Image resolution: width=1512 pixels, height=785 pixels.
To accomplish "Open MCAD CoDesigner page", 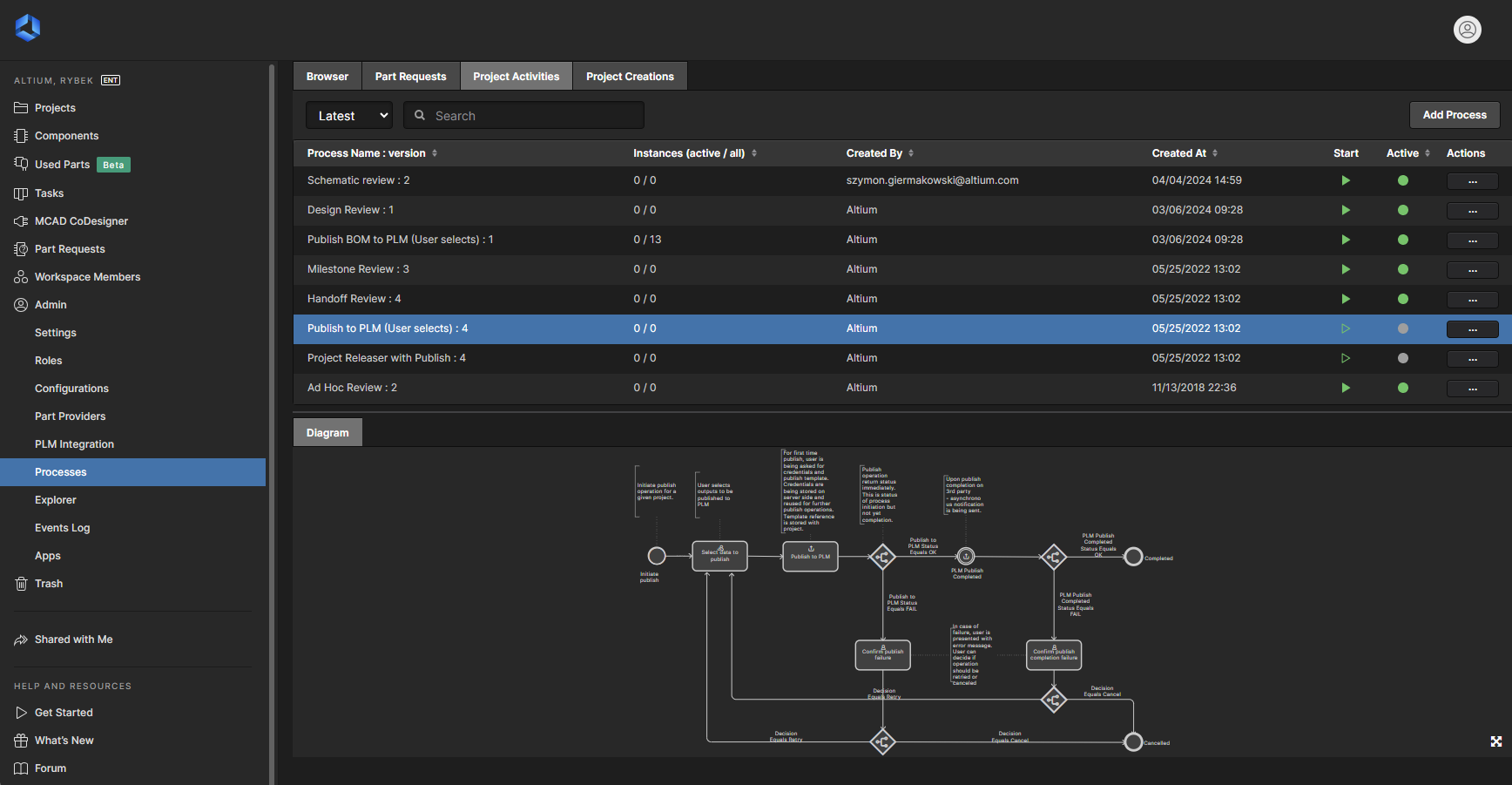I will 81,221.
